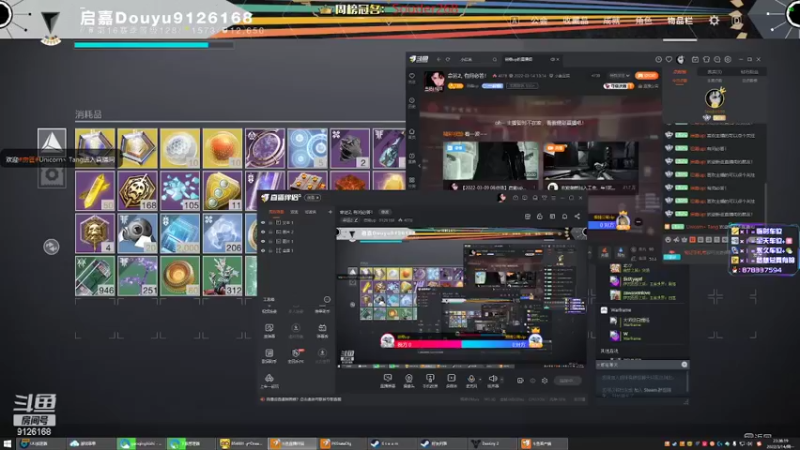Click the orange follow button in Douyu client
Viewport: 800px width, 450px height.
[646, 76]
